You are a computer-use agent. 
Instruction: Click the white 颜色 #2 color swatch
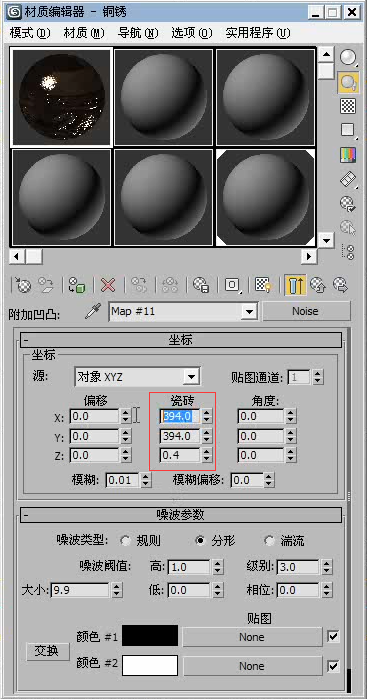[x=150, y=665]
